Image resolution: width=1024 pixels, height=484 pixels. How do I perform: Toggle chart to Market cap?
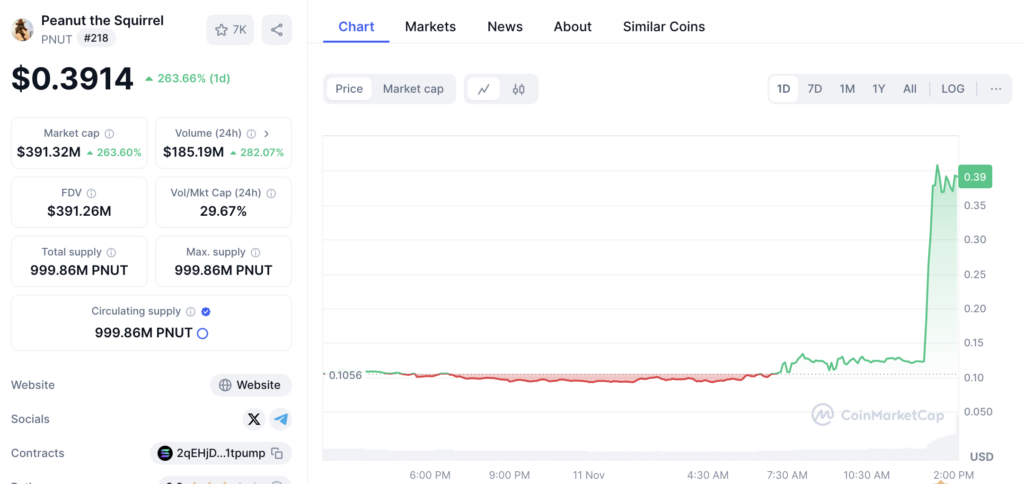(413, 89)
